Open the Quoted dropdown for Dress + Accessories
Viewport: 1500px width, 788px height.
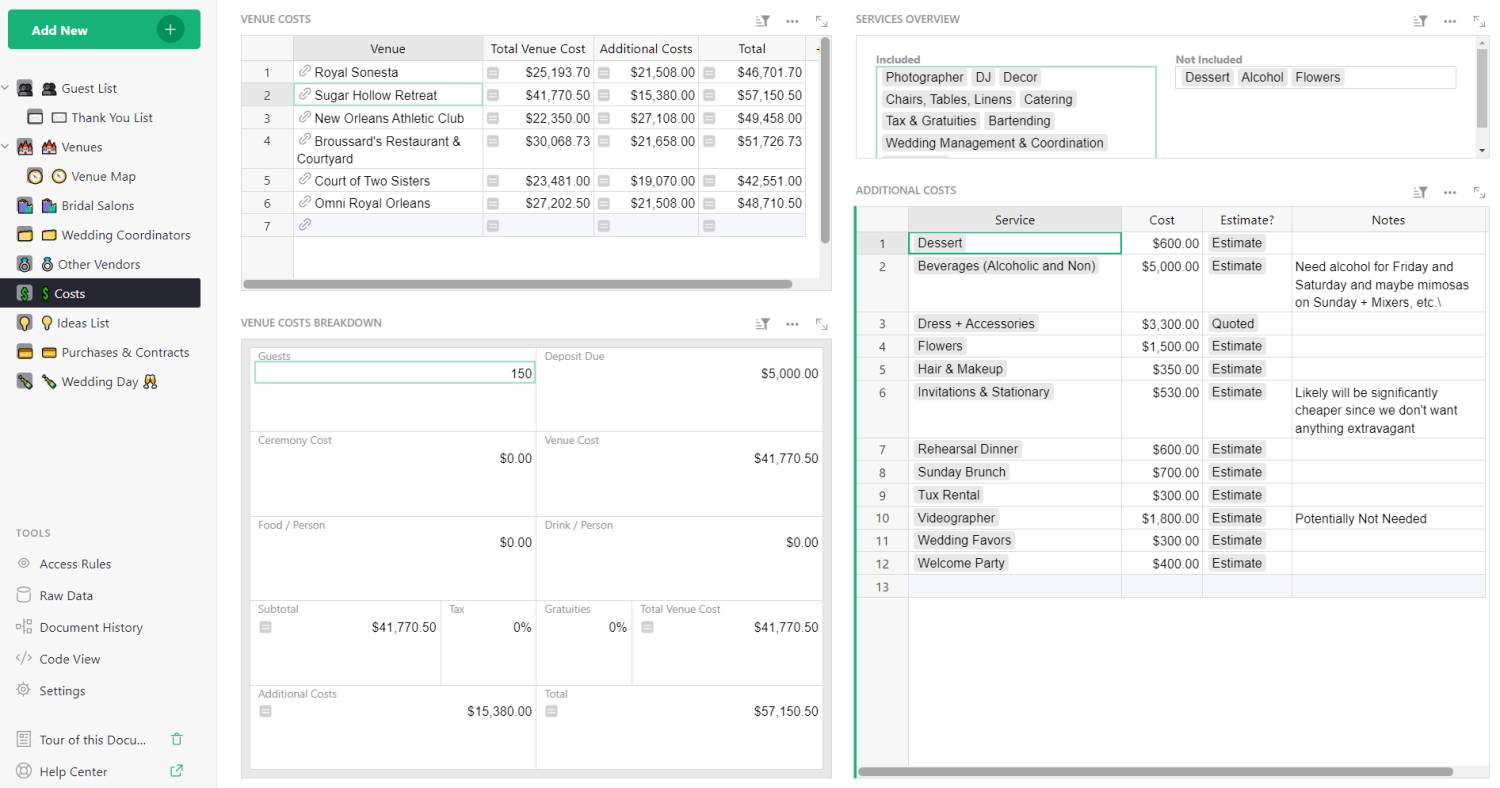tap(1247, 324)
